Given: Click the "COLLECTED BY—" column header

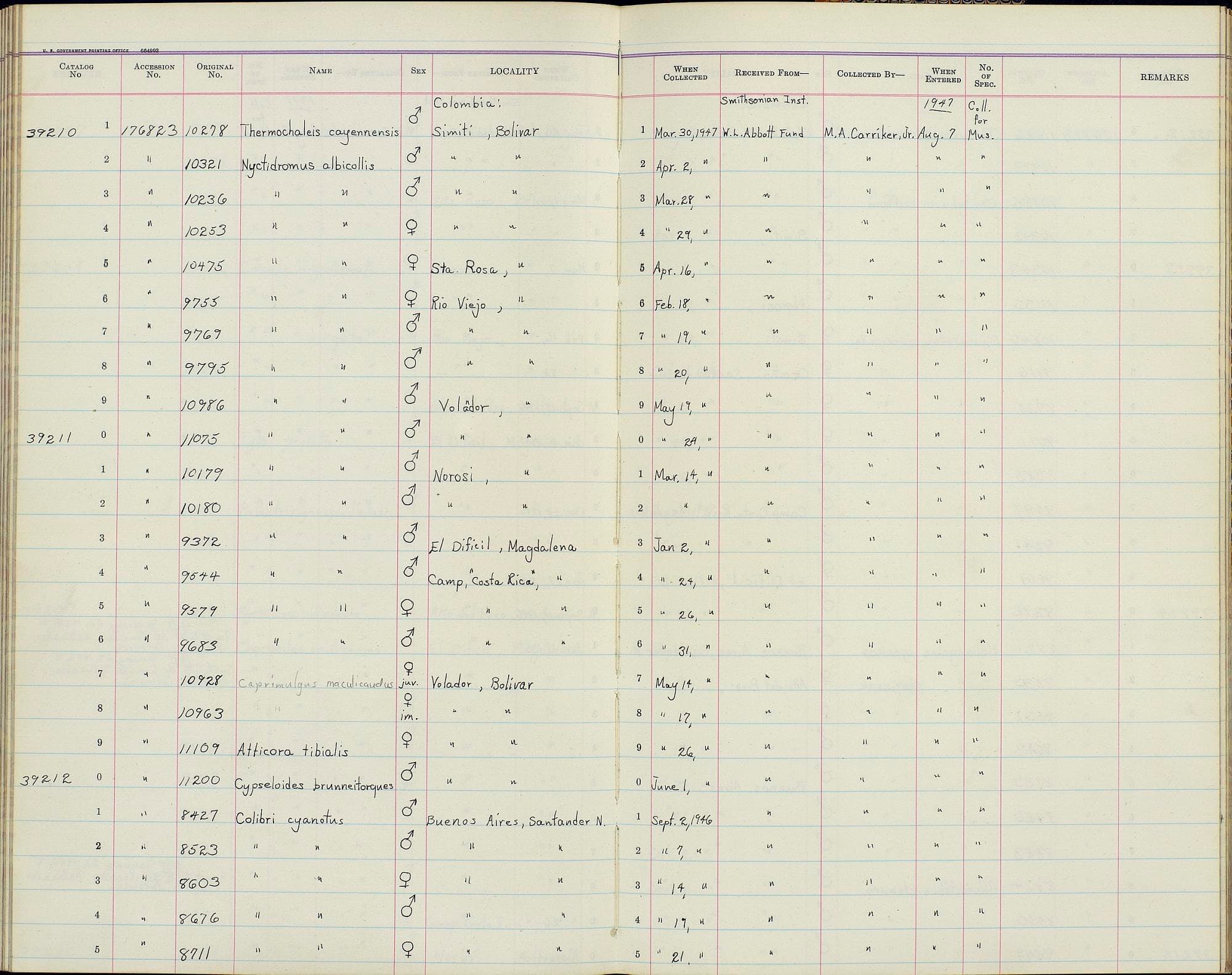Looking at the screenshot, I should tap(871, 74).
